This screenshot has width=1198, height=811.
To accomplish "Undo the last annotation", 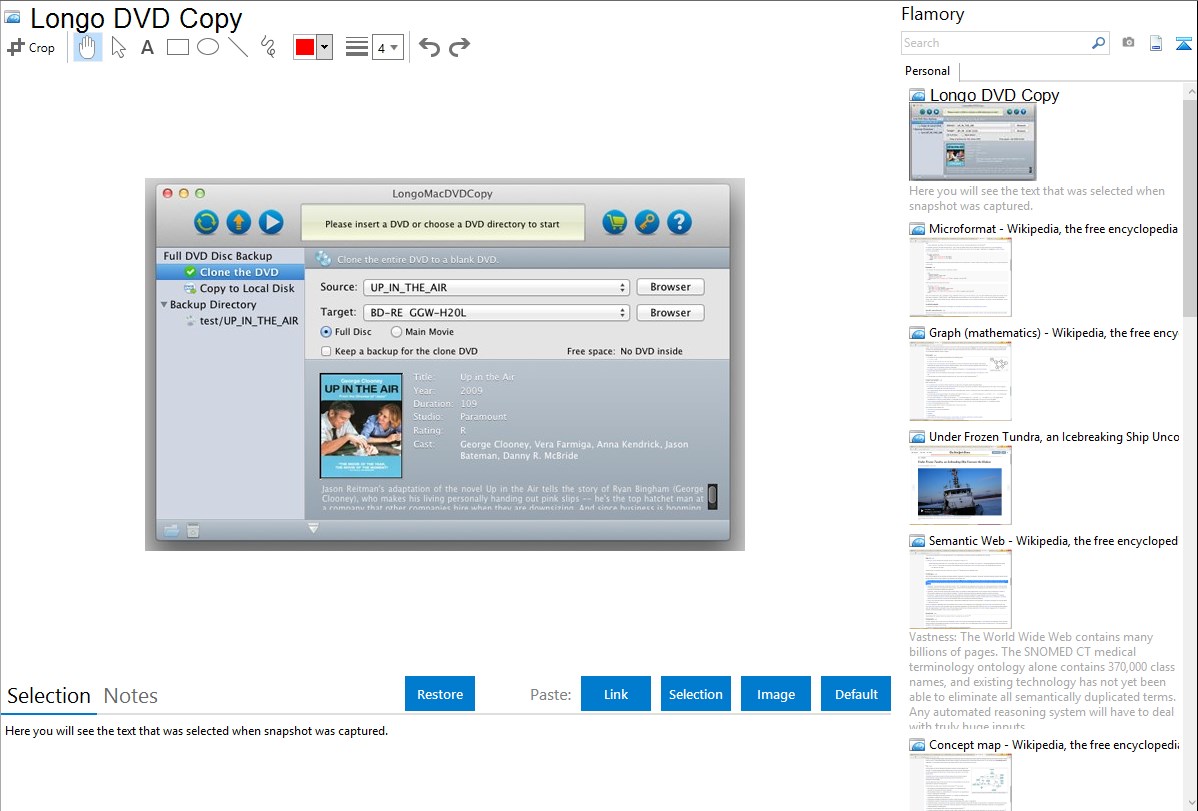I will point(429,47).
